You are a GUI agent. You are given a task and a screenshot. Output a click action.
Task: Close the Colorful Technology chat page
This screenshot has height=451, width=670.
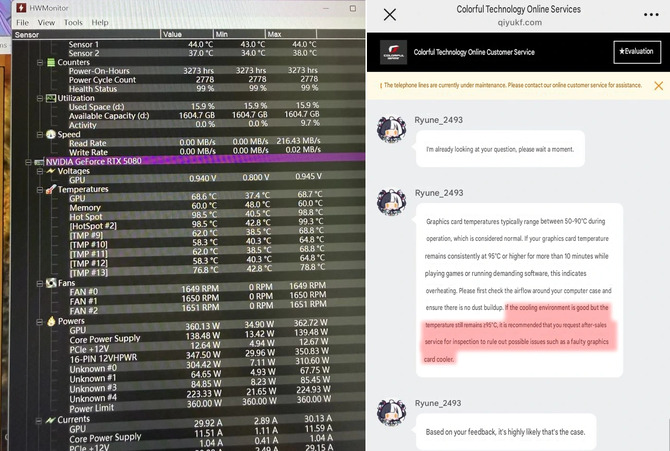(390, 15)
